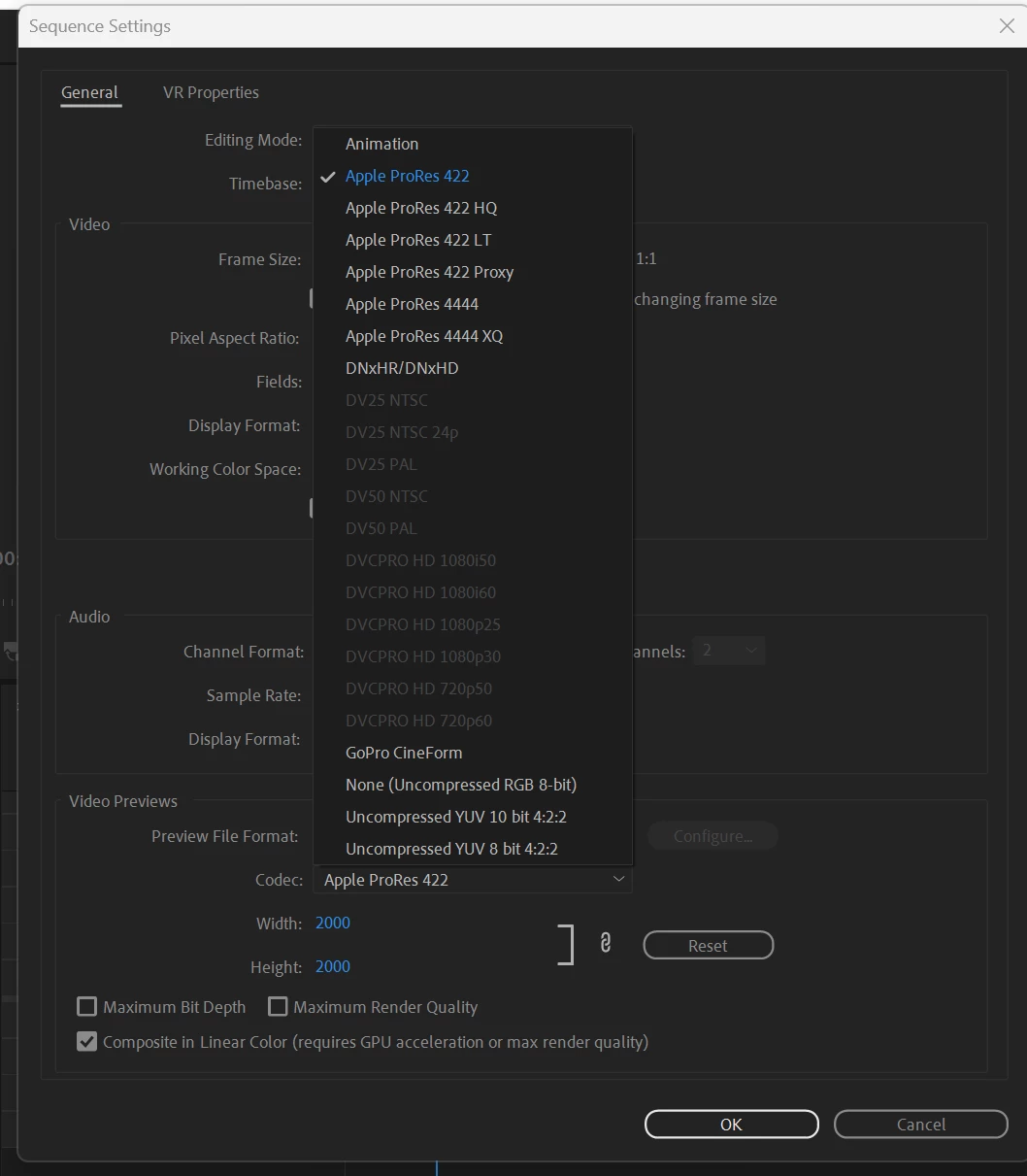Pick None (Uncompressed RGB 8-bit)
The image size is (1027, 1176).
pos(473,785)
